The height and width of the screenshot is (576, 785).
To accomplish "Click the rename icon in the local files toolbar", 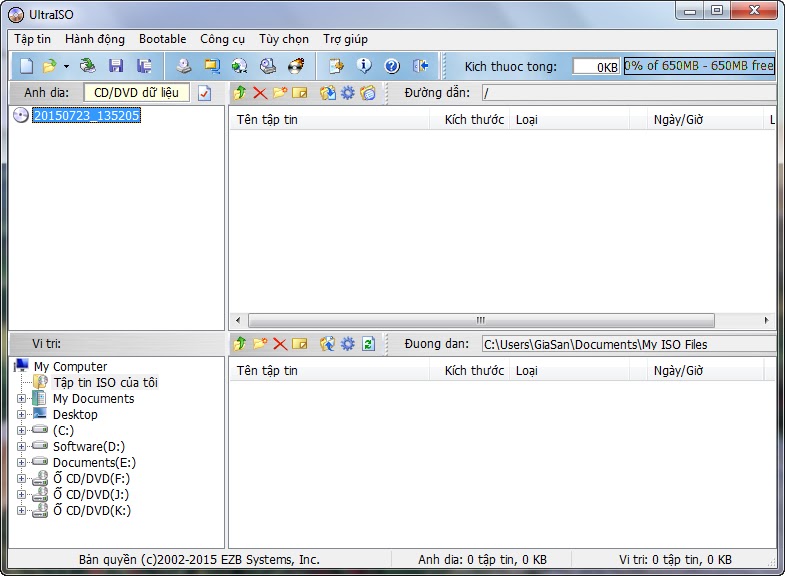I will coord(300,344).
